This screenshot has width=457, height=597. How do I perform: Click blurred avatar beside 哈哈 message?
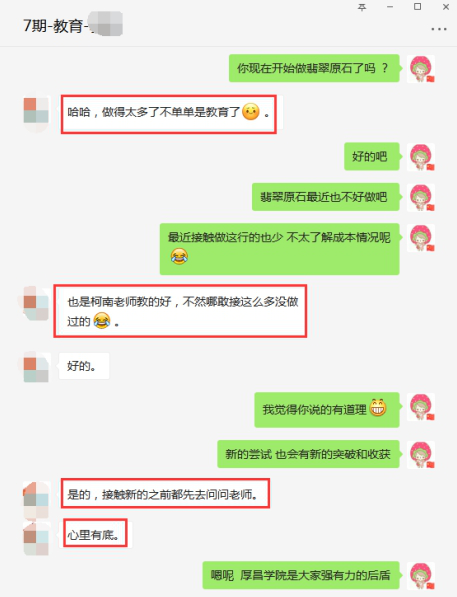pyautogui.click(x=36, y=111)
